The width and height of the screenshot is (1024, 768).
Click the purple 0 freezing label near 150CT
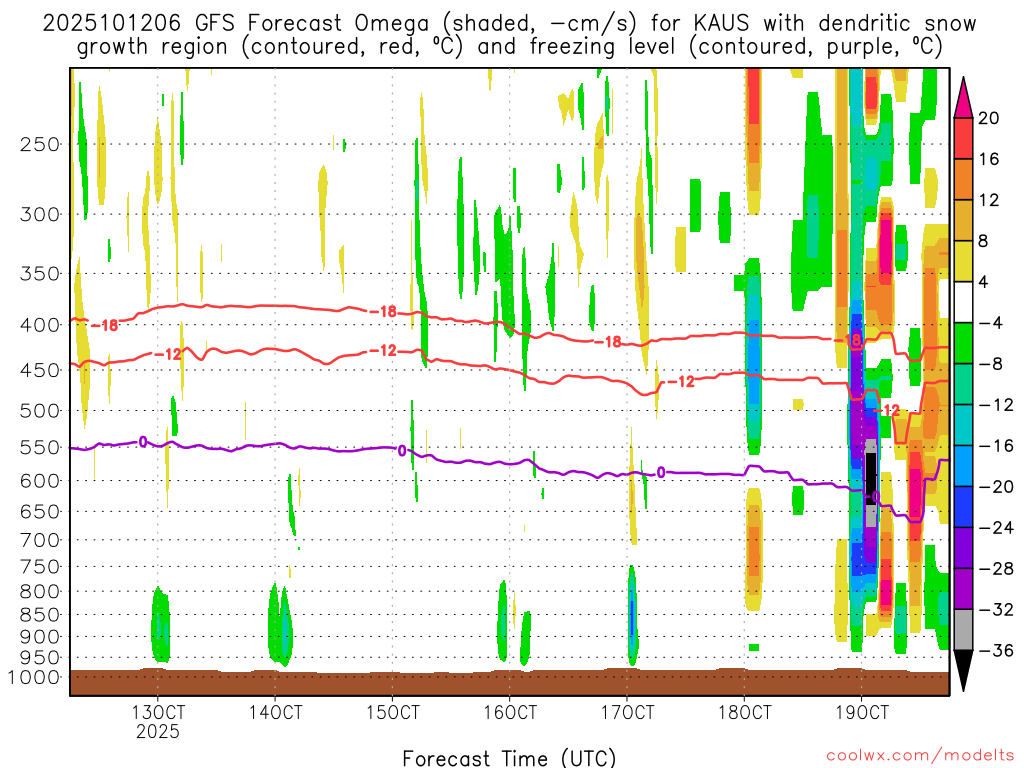tap(402, 451)
